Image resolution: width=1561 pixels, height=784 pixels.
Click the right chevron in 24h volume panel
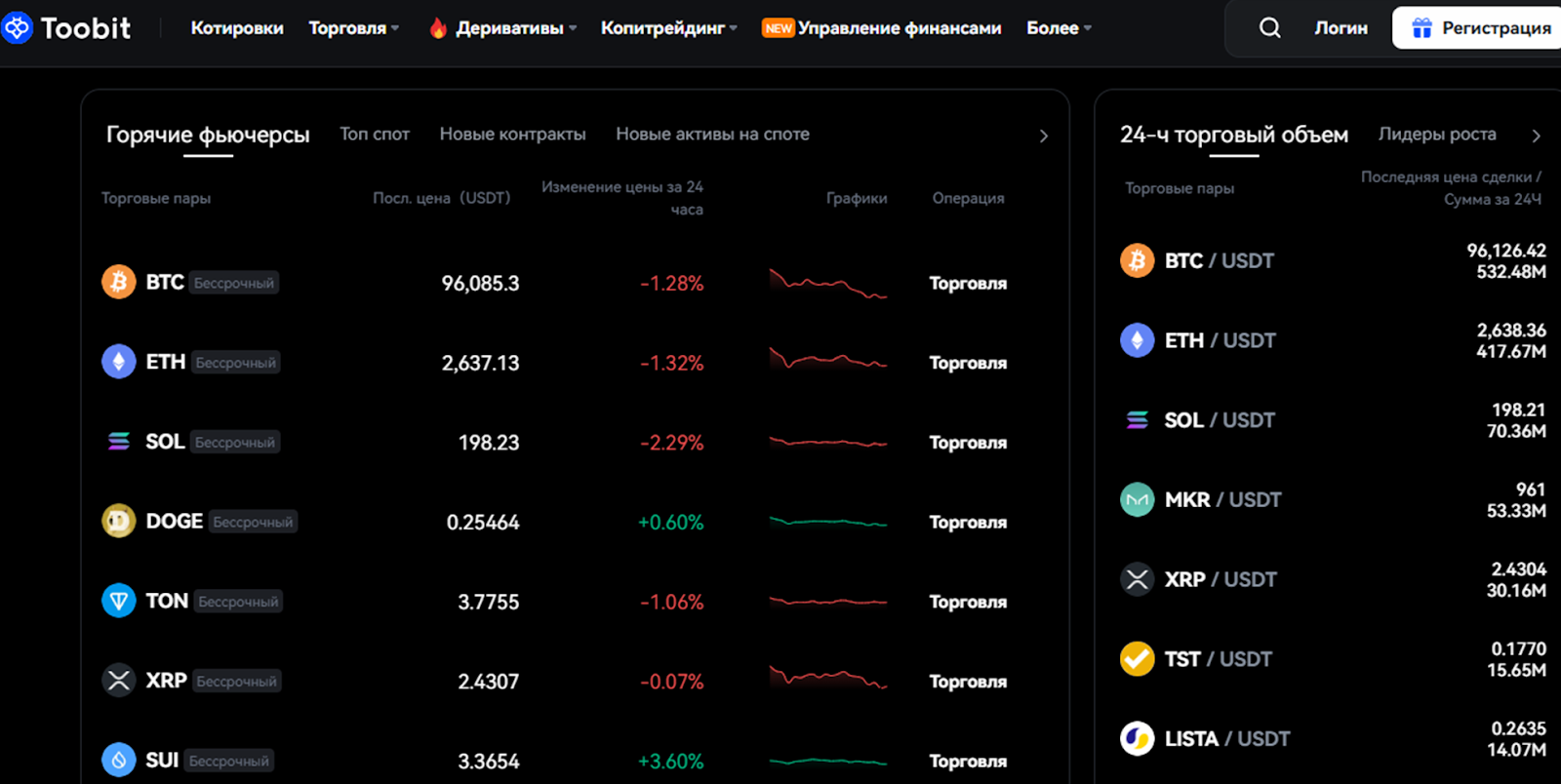(1536, 136)
